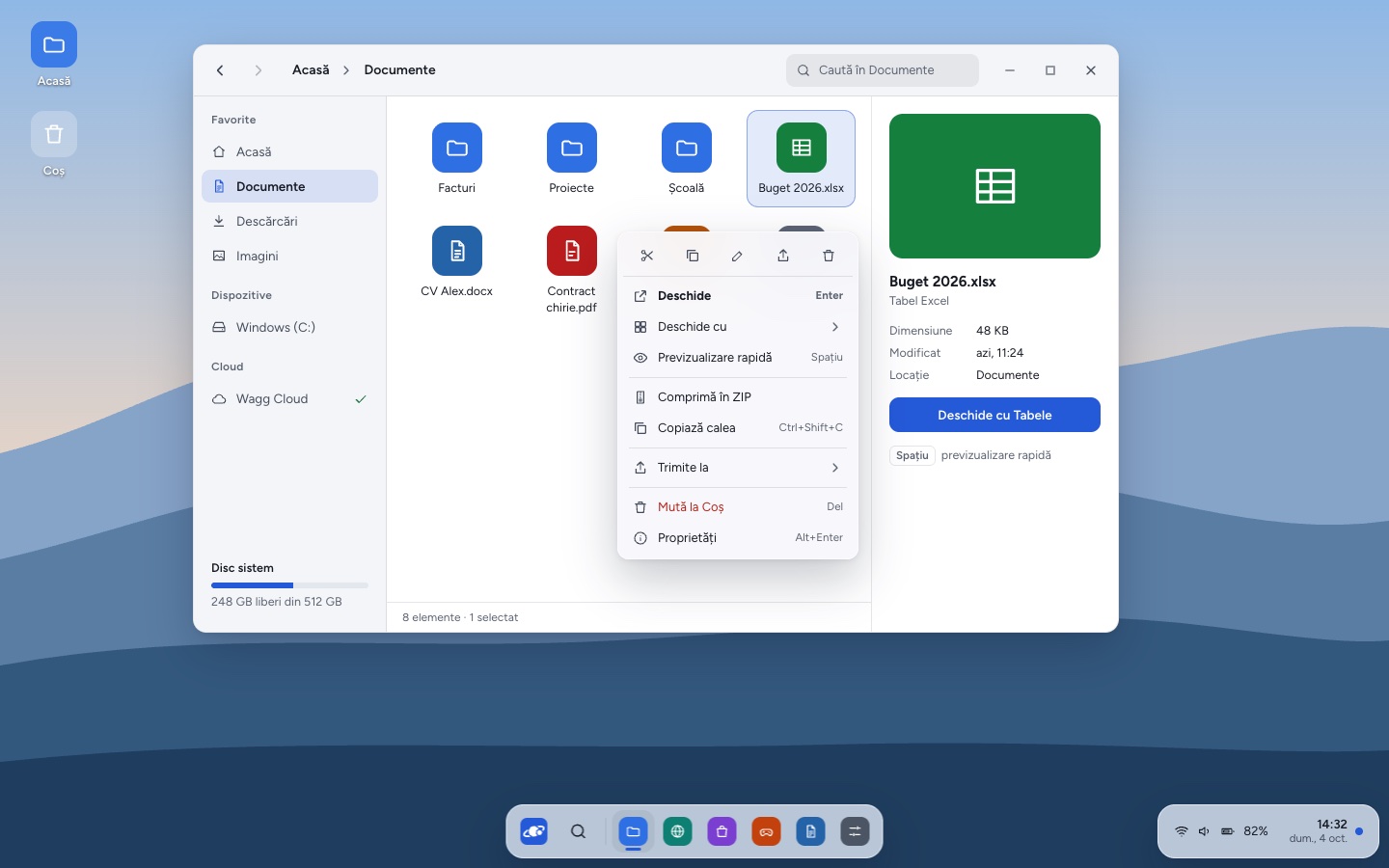
Task: Click the Acasă breadcrumb in the path bar
Action: pos(311,70)
